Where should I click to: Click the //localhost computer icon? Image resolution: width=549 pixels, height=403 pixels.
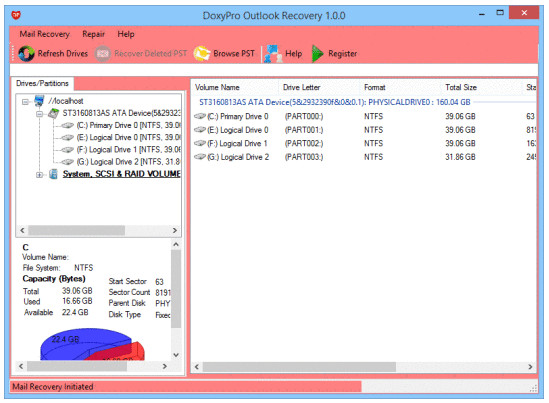[x=39, y=101]
